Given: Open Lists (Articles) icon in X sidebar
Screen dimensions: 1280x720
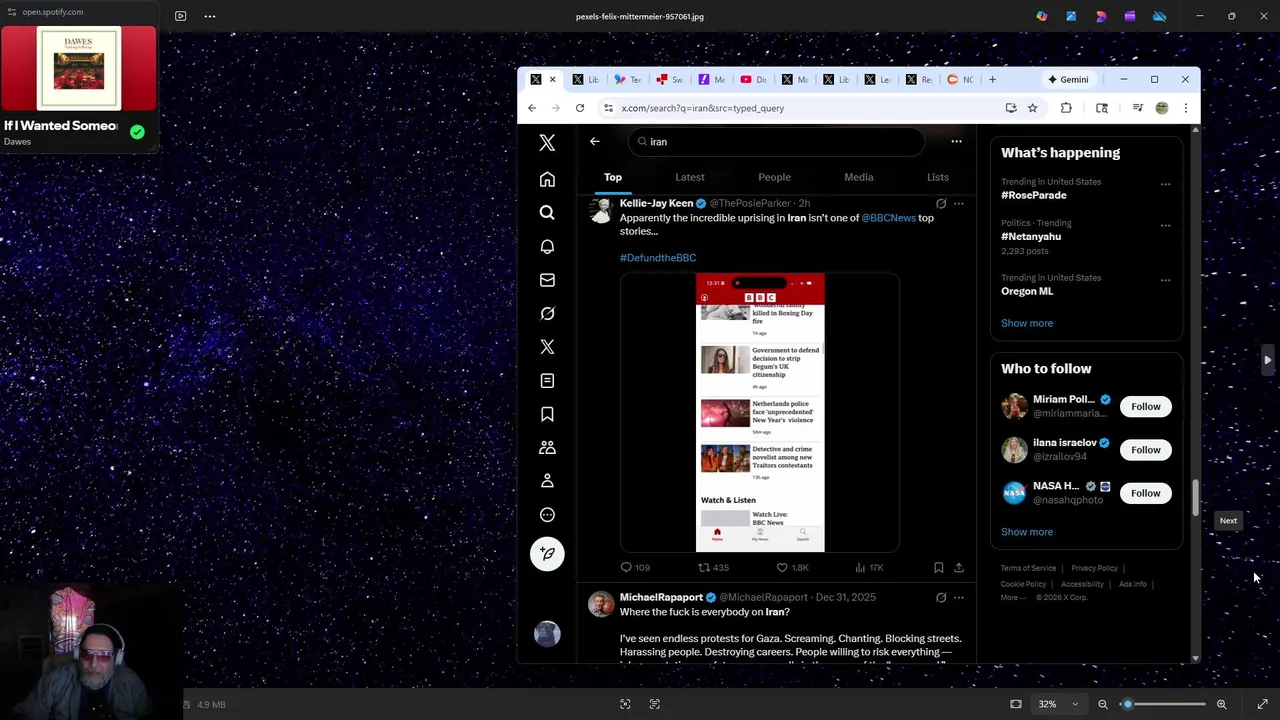Looking at the screenshot, I should pyautogui.click(x=547, y=381).
